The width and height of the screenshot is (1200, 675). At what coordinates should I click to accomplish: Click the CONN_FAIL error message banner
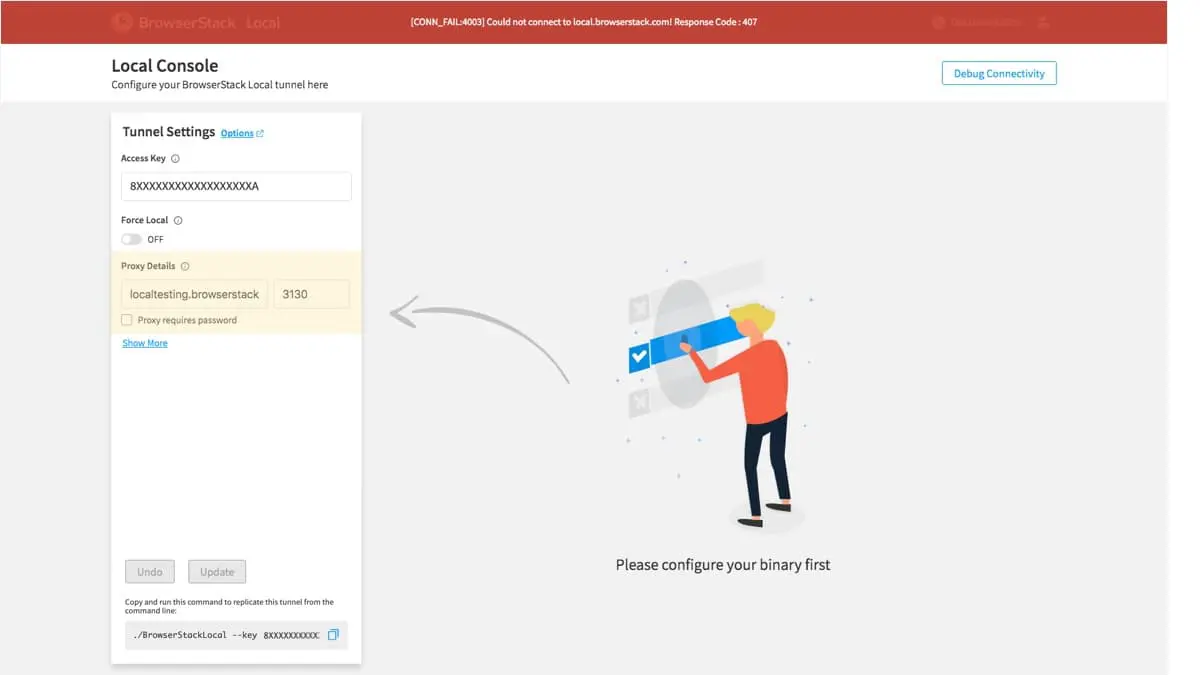click(583, 22)
